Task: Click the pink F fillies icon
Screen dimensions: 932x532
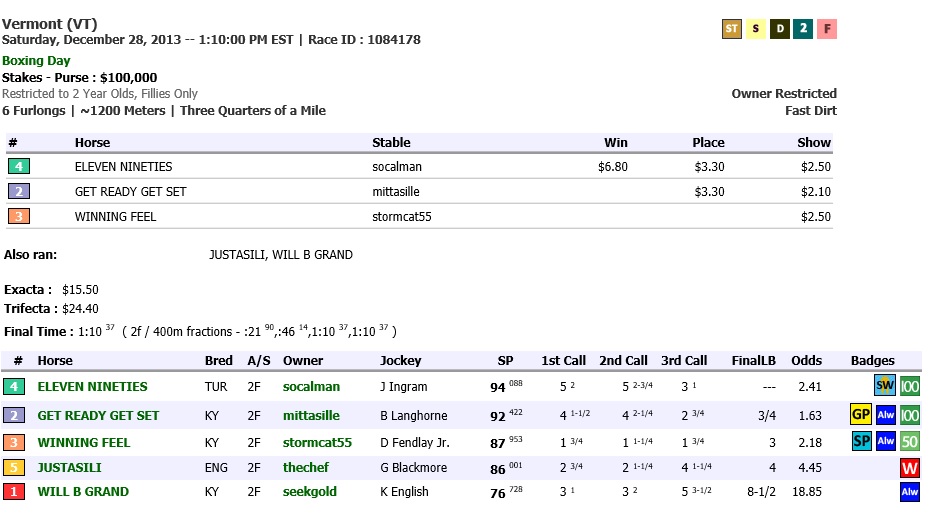Action: click(x=826, y=29)
